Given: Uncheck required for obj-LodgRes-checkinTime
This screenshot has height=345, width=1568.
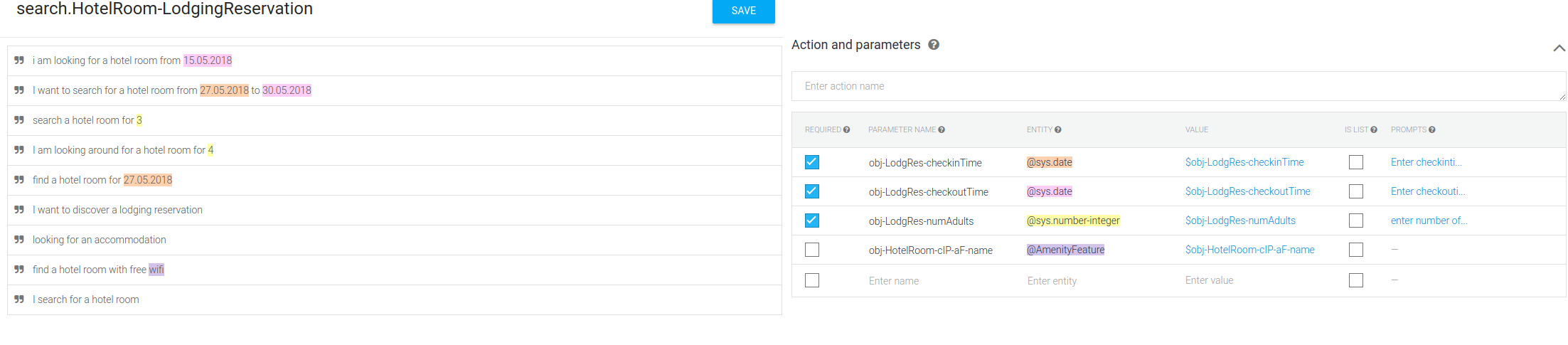Looking at the screenshot, I should (x=812, y=162).
